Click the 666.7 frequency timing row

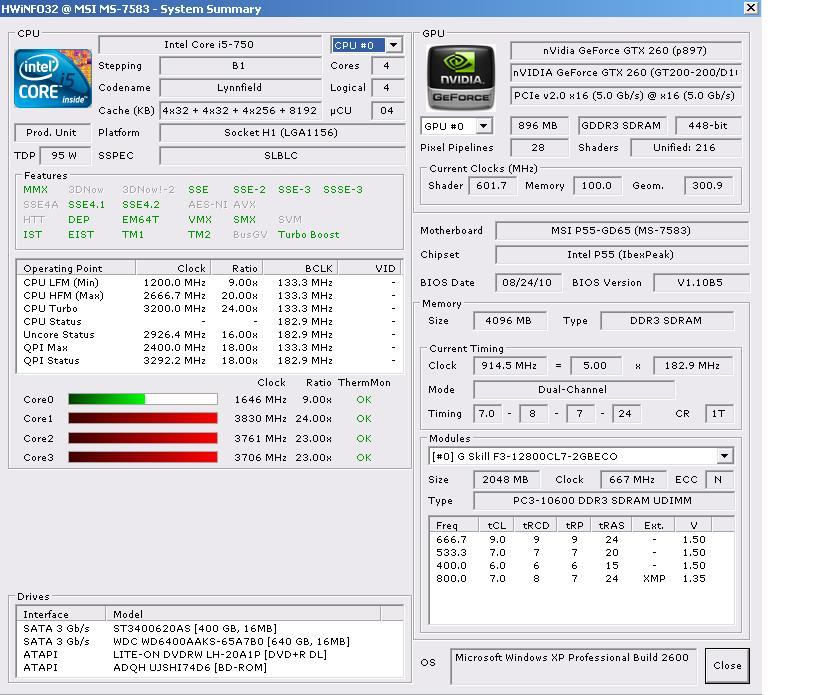click(x=581, y=540)
